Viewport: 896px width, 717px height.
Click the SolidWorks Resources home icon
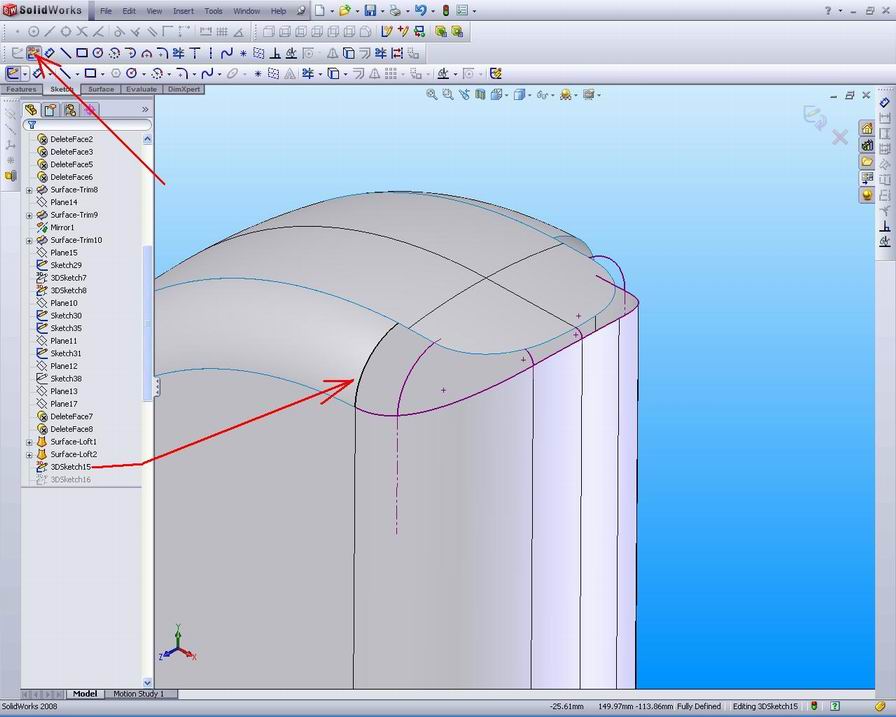866,128
